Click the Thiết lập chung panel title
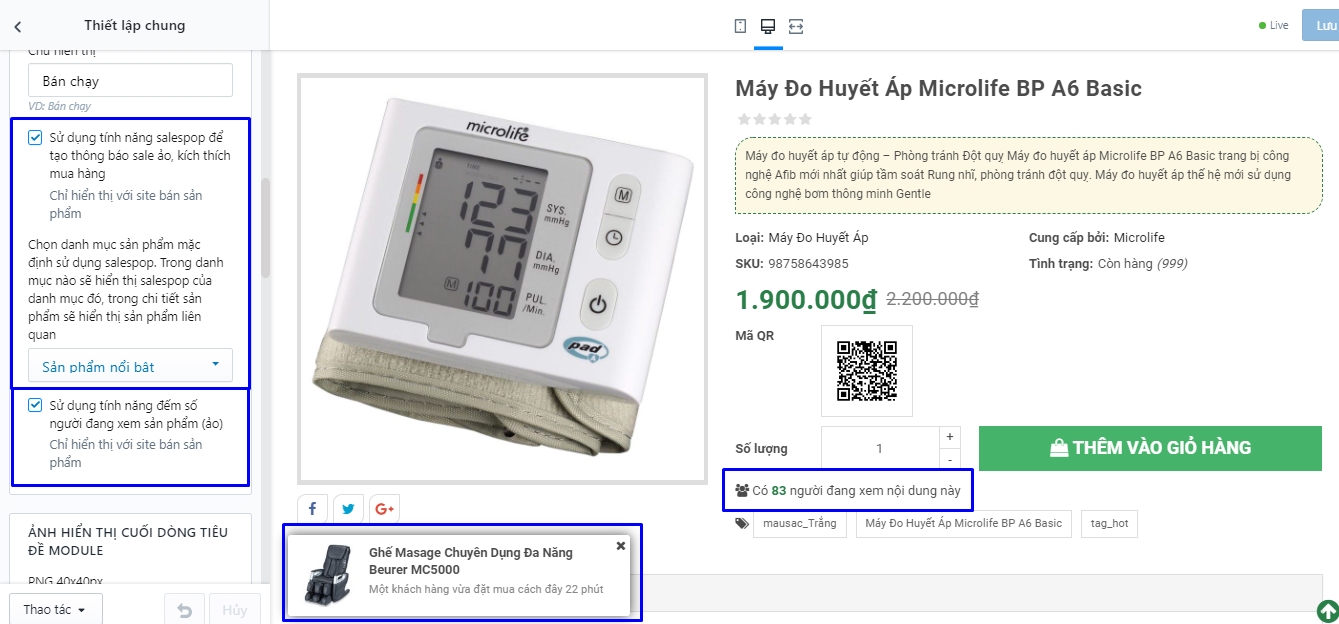This screenshot has height=624, width=1339. click(x=135, y=26)
